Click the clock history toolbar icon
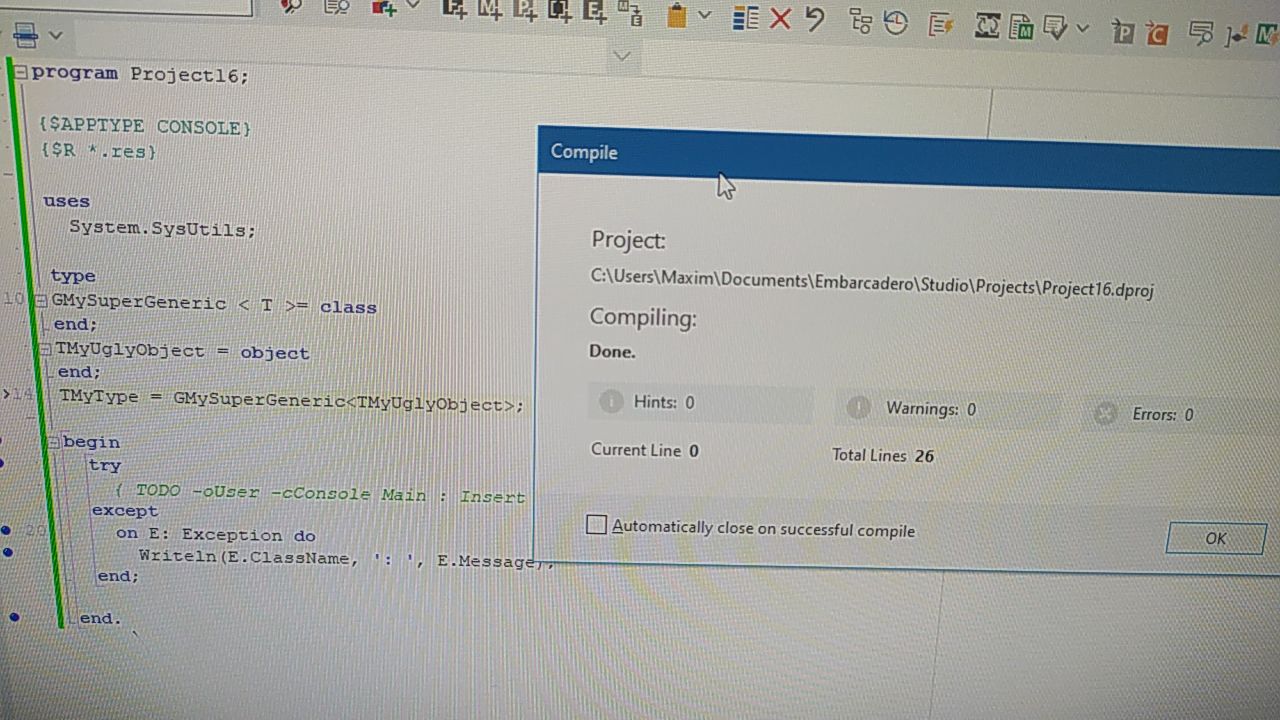The image size is (1280, 720). (x=896, y=22)
